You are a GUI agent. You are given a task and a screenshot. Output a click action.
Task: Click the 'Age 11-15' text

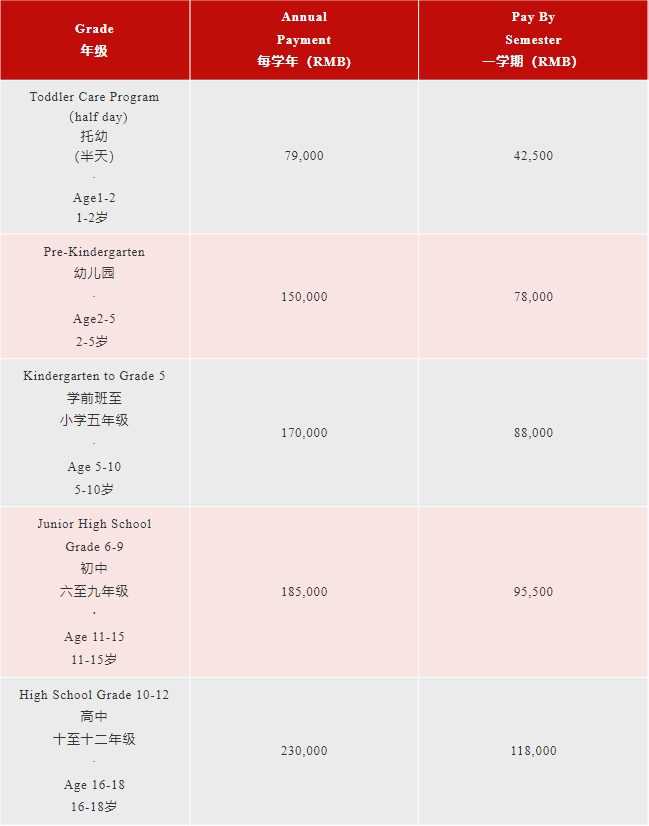(94, 637)
